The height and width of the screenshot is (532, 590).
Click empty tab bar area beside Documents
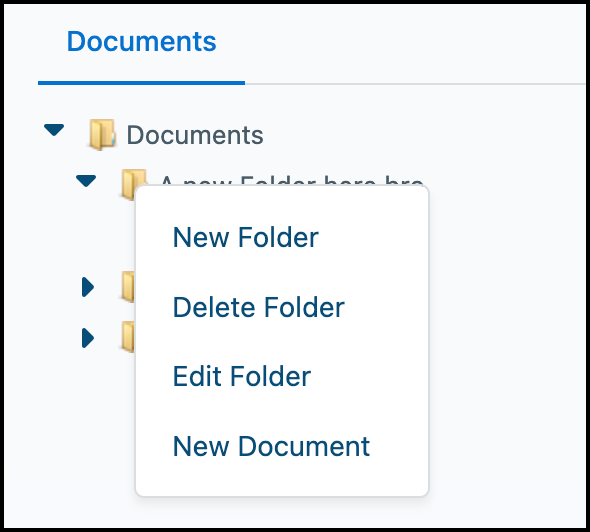(x=414, y=41)
